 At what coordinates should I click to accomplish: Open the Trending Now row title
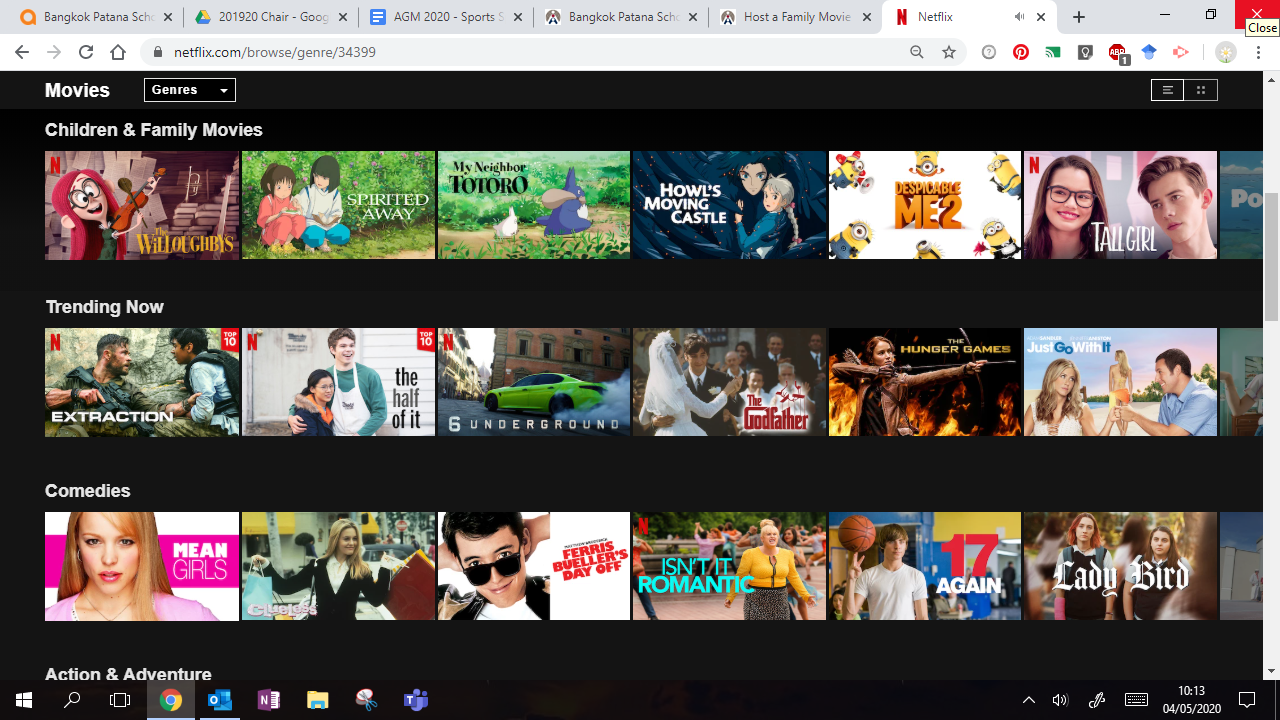(104, 307)
